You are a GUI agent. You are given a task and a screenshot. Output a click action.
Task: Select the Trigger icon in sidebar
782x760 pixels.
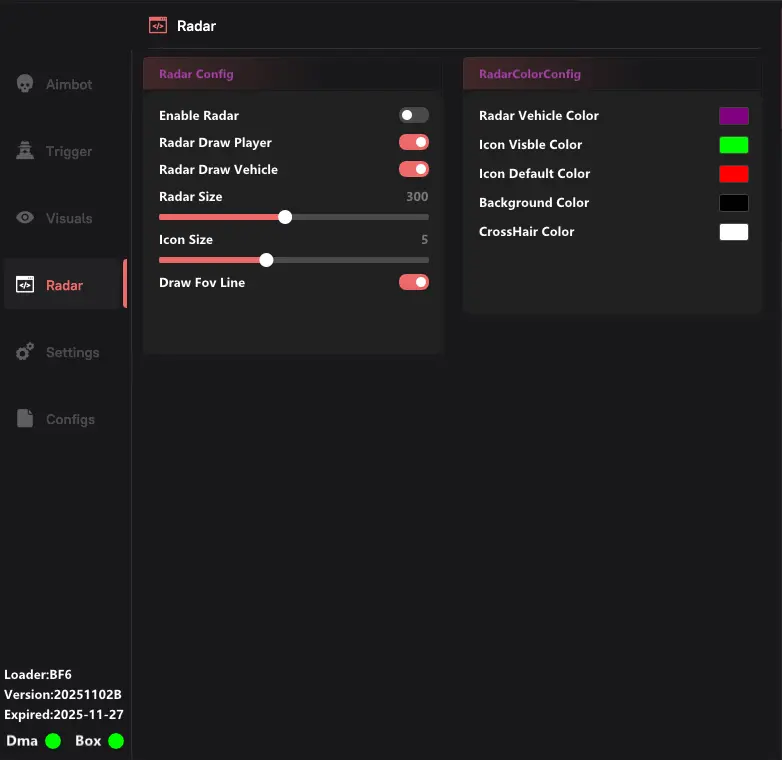click(25, 151)
